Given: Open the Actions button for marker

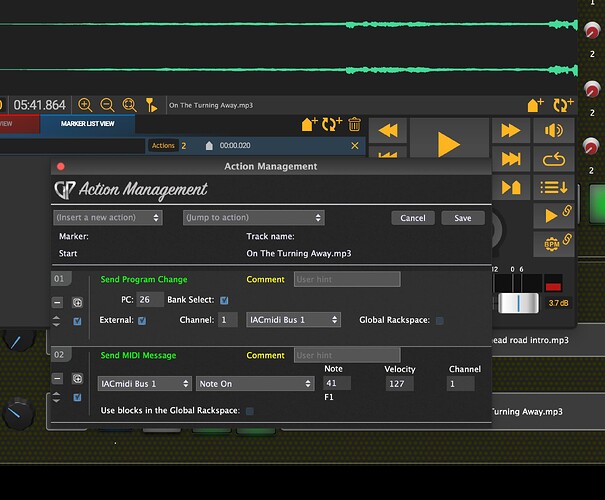Looking at the screenshot, I should (163, 145).
